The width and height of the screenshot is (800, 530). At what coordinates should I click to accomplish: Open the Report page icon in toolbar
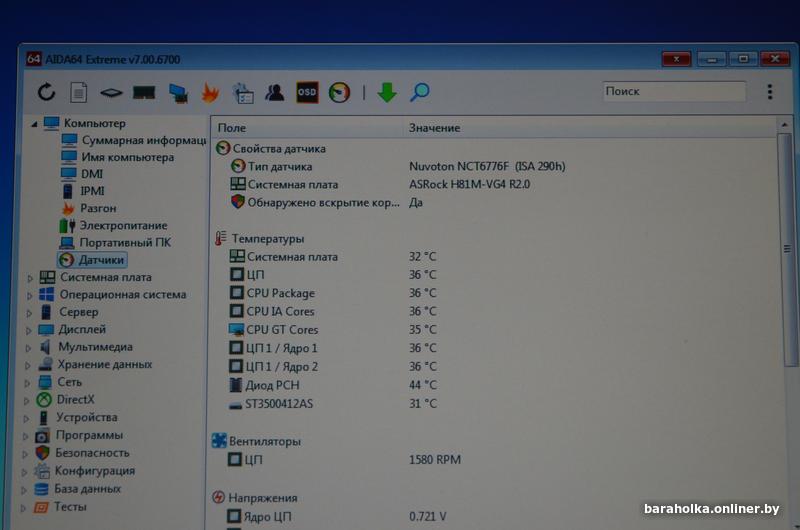coord(78,92)
